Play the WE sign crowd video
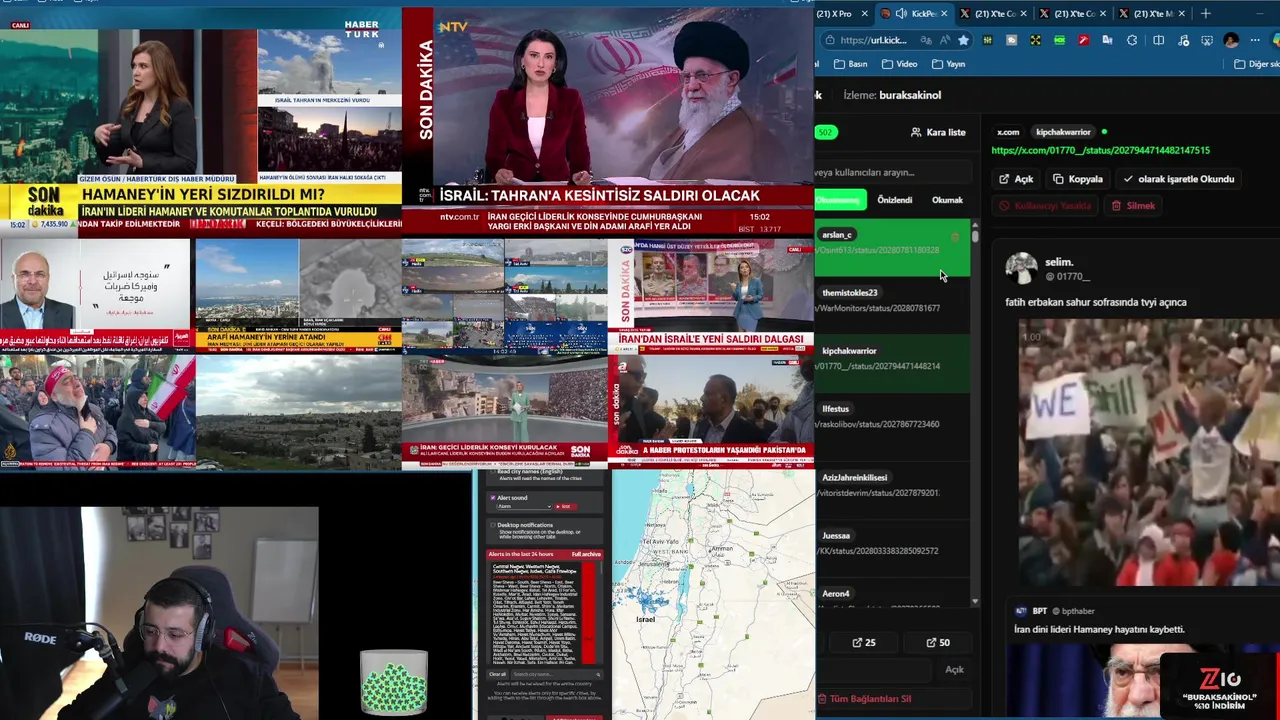 pos(1149,452)
